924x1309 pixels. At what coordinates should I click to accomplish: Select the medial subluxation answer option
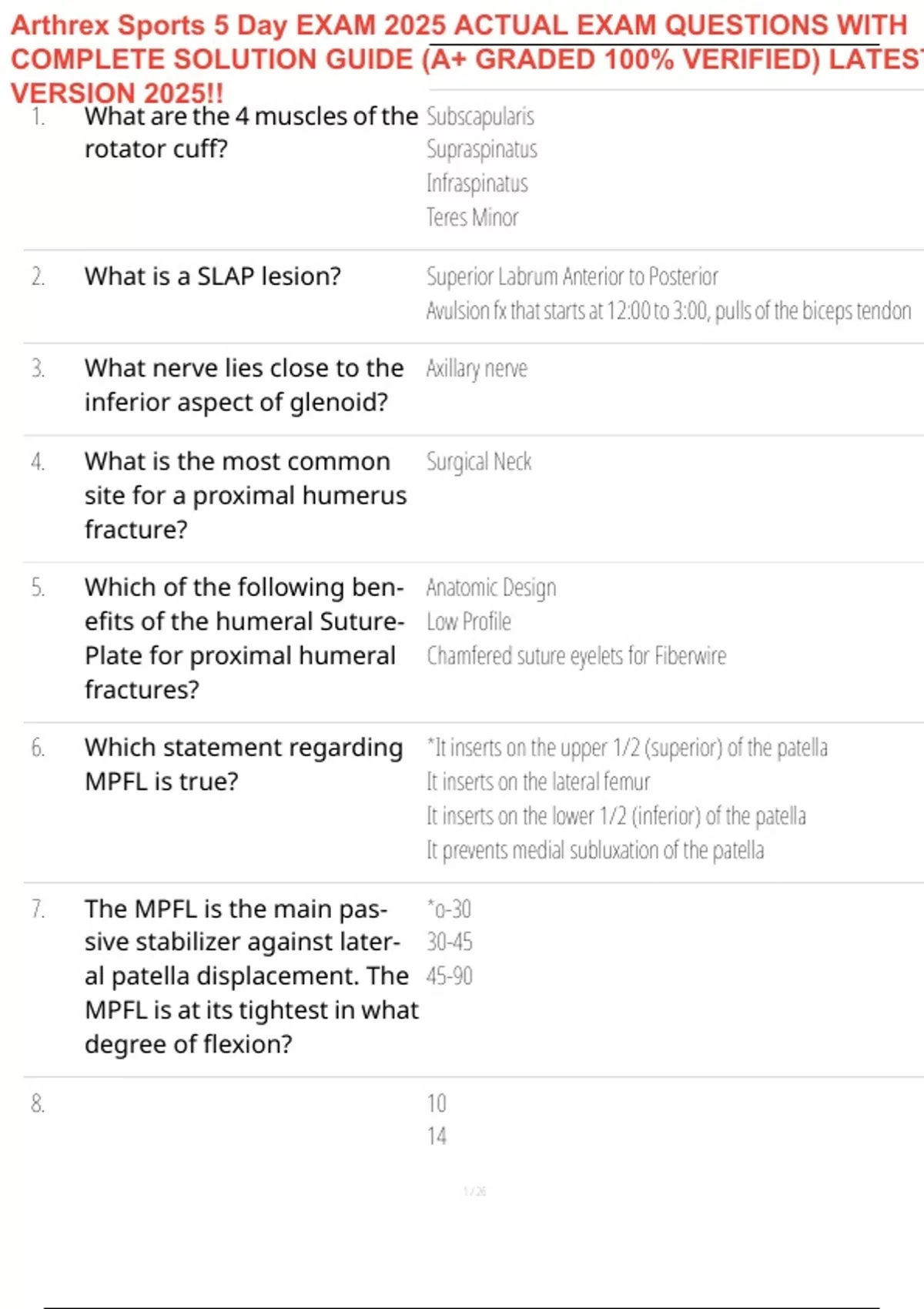595,851
